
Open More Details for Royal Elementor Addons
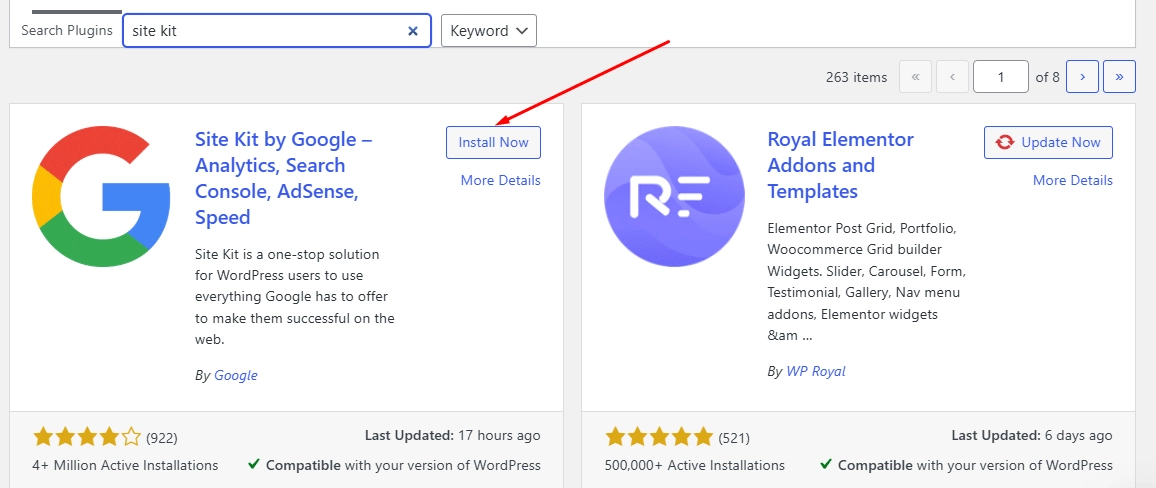click(x=1072, y=180)
